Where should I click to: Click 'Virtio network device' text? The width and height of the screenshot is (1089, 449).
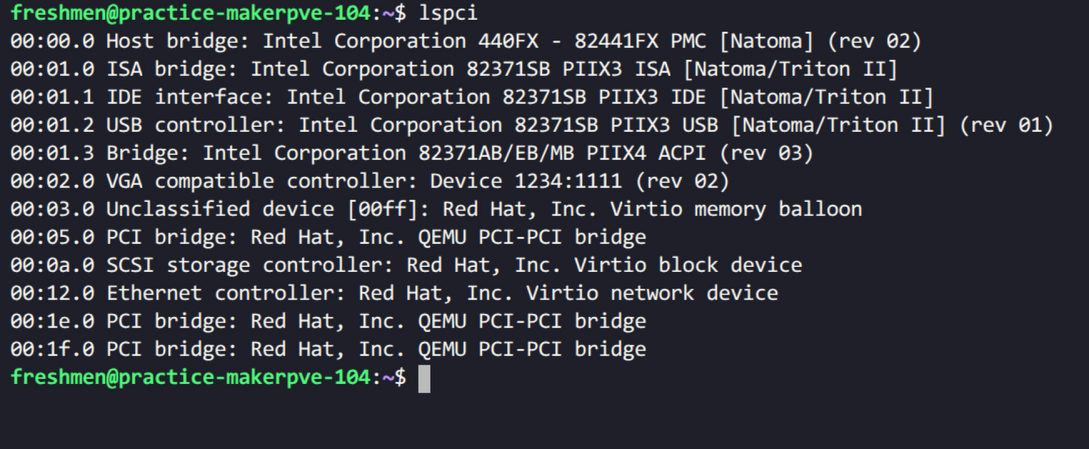click(x=651, y=293)
